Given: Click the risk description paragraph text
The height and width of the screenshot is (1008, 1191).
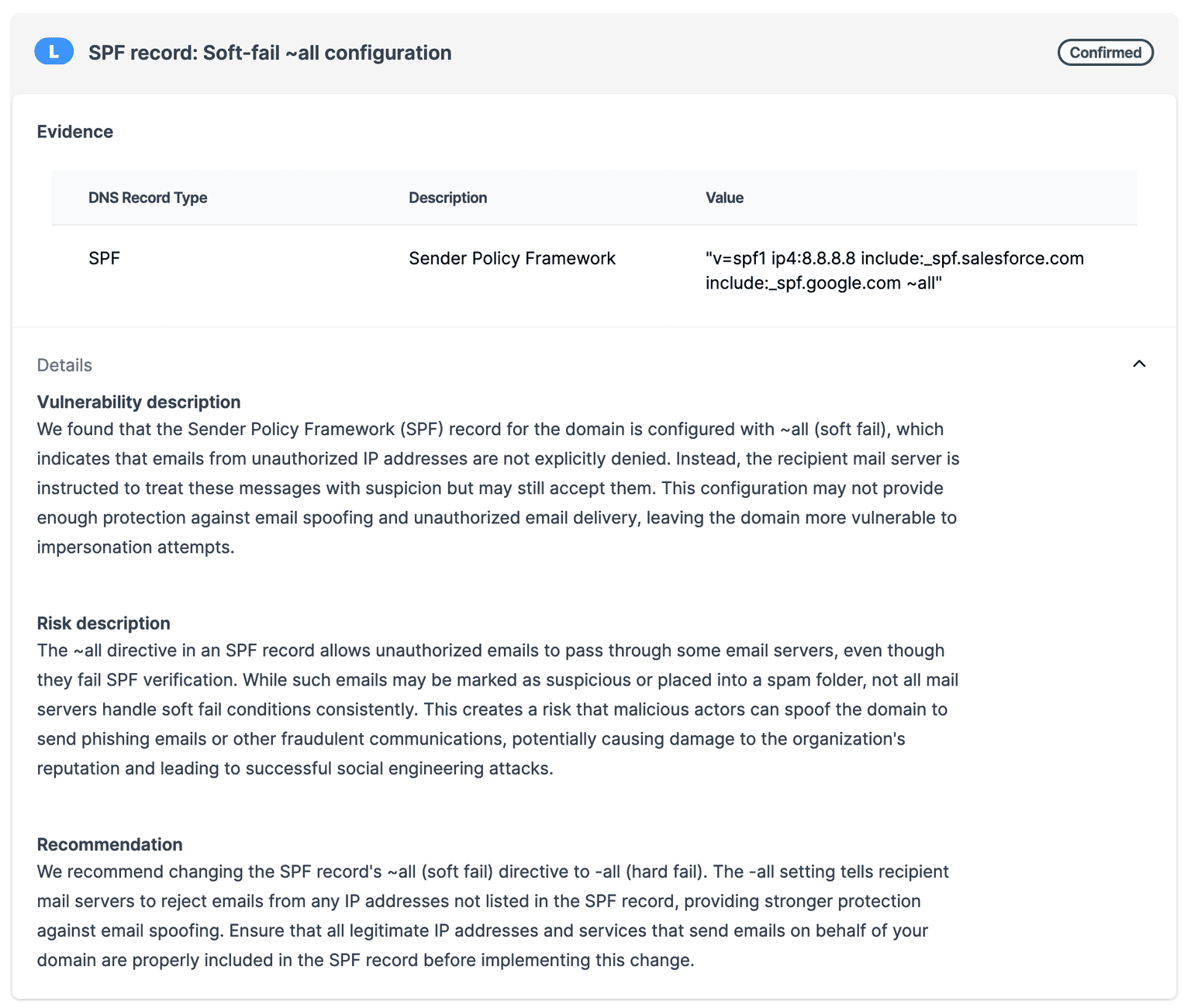Looking at the screenshot, I should click(x=498, y=709).
